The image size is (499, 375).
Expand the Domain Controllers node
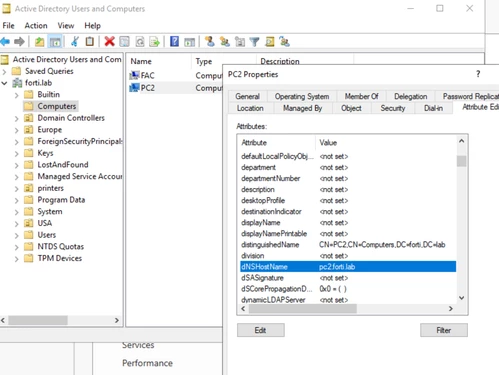pos(17,118)
